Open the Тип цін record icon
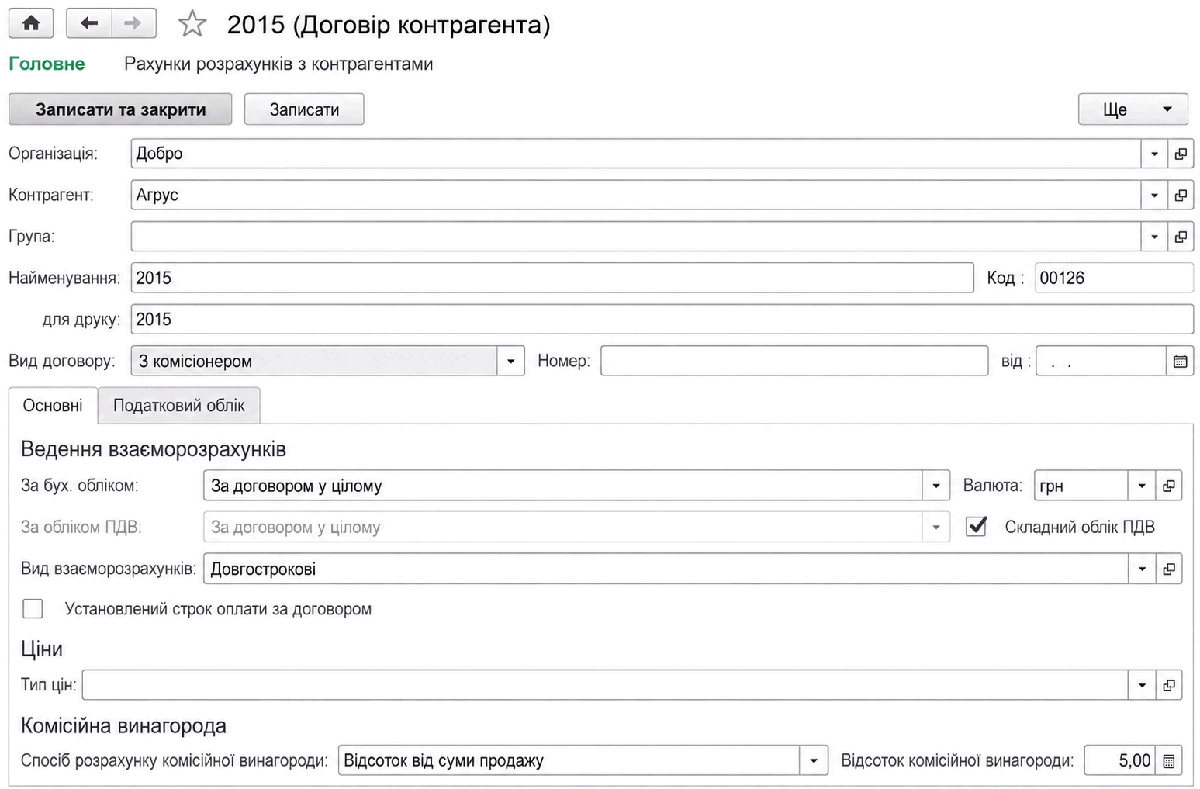 [1168, 685]
